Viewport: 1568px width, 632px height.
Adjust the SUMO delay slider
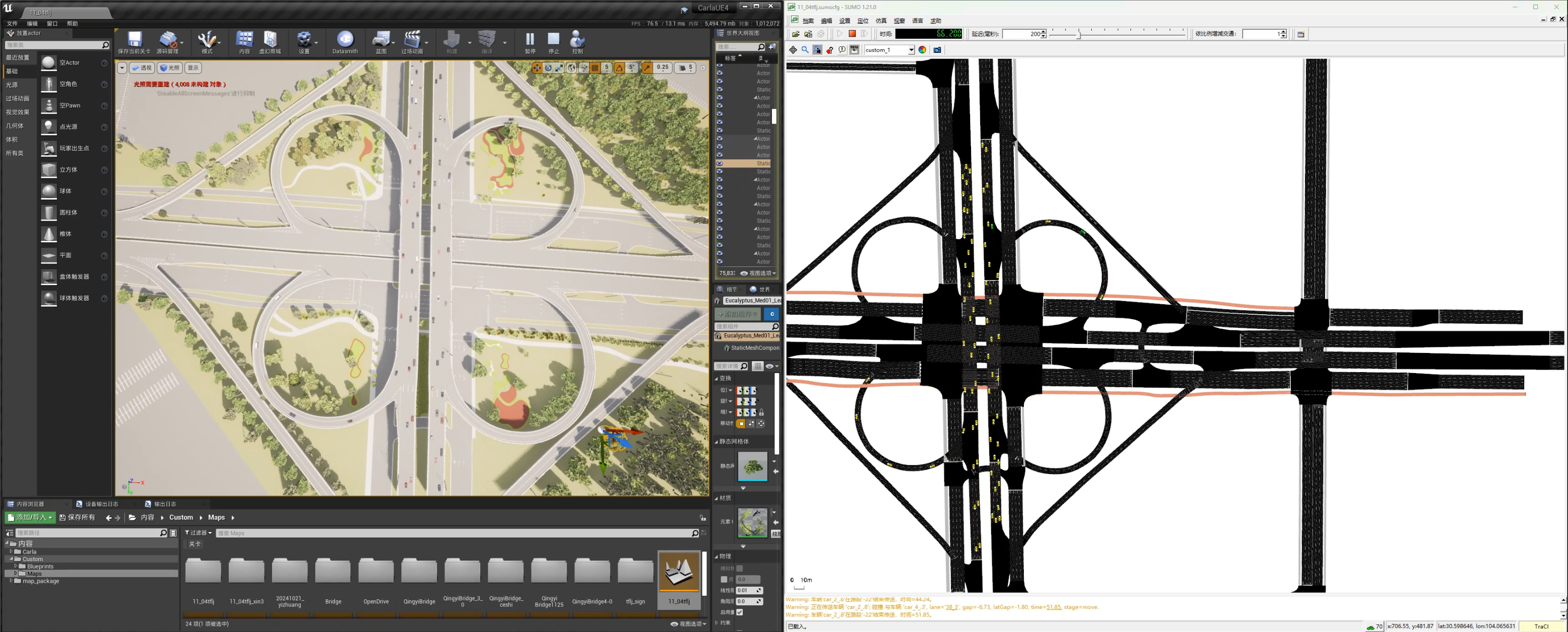click(1078, 34)
